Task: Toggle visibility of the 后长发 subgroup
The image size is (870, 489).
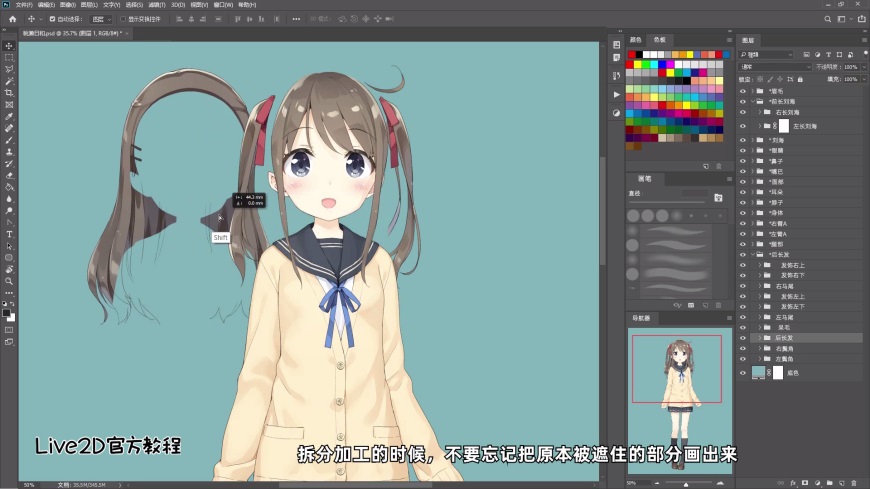Action: [743, 337]
